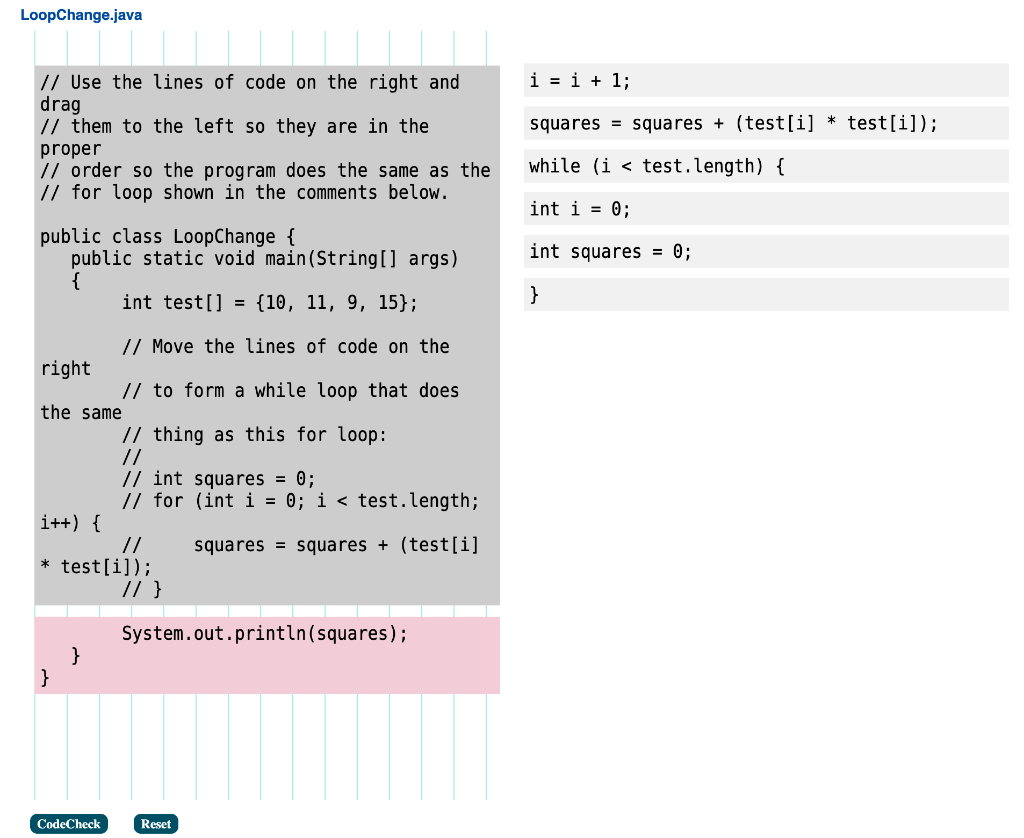Image resolution: width=1024 pixels, height=838 pixels.
Task: Select the "int i = 0;" code tile
Action: (x=766, y=208)
